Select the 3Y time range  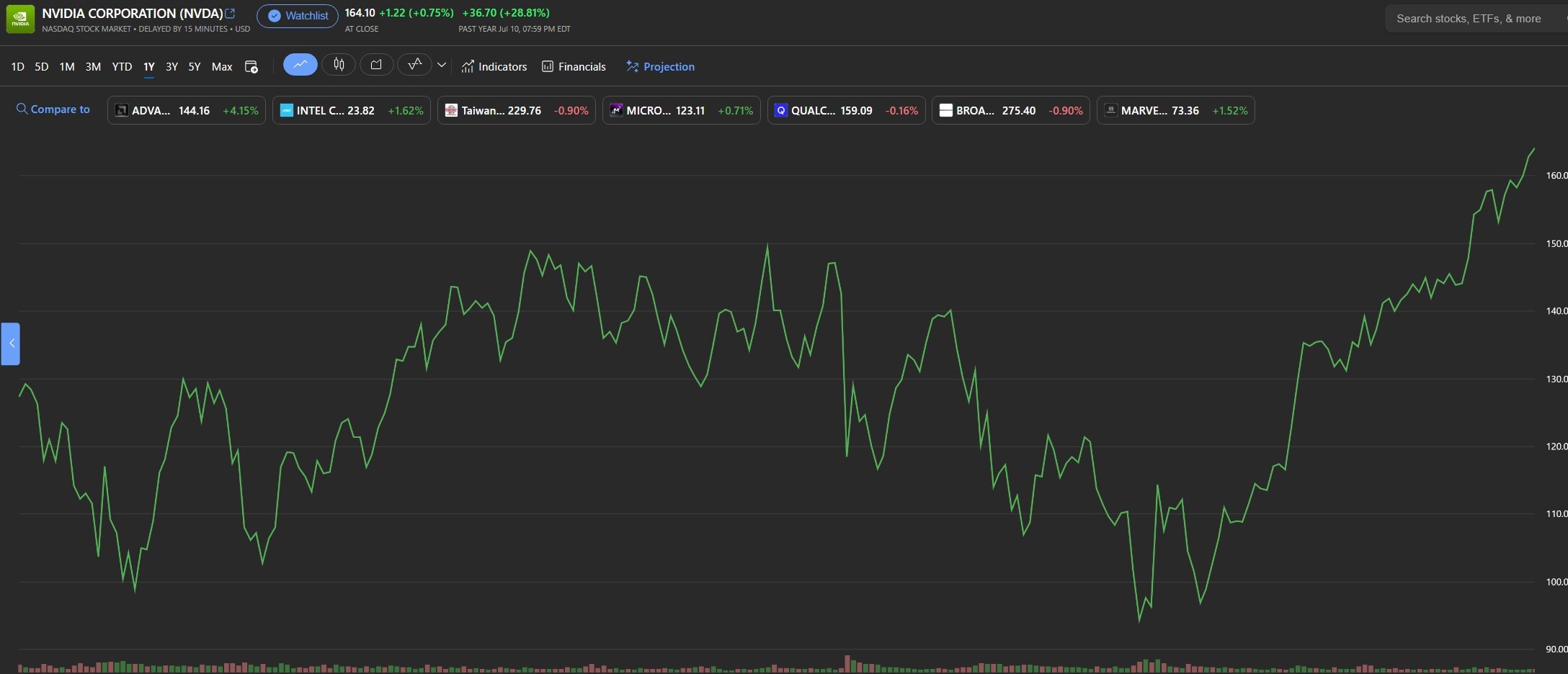click(171, 67)
